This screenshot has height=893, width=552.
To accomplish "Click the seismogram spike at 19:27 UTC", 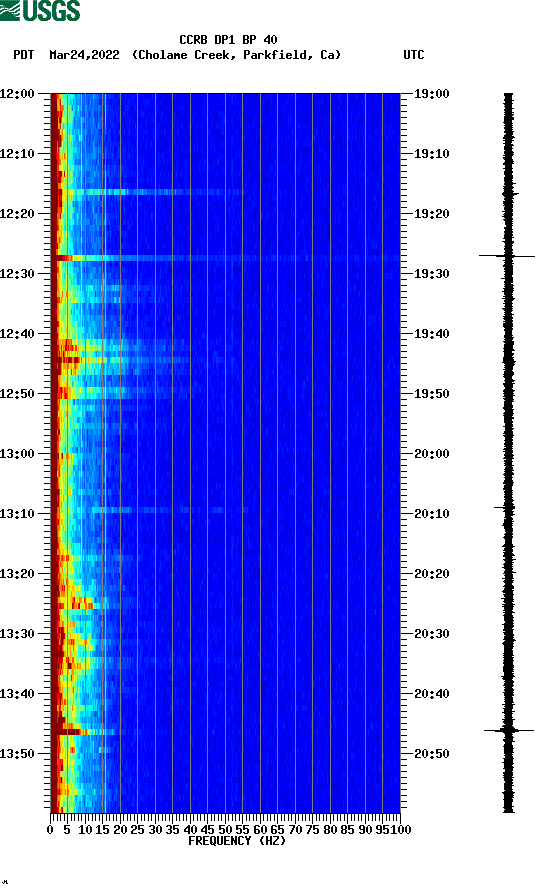I will pos(507,256).
